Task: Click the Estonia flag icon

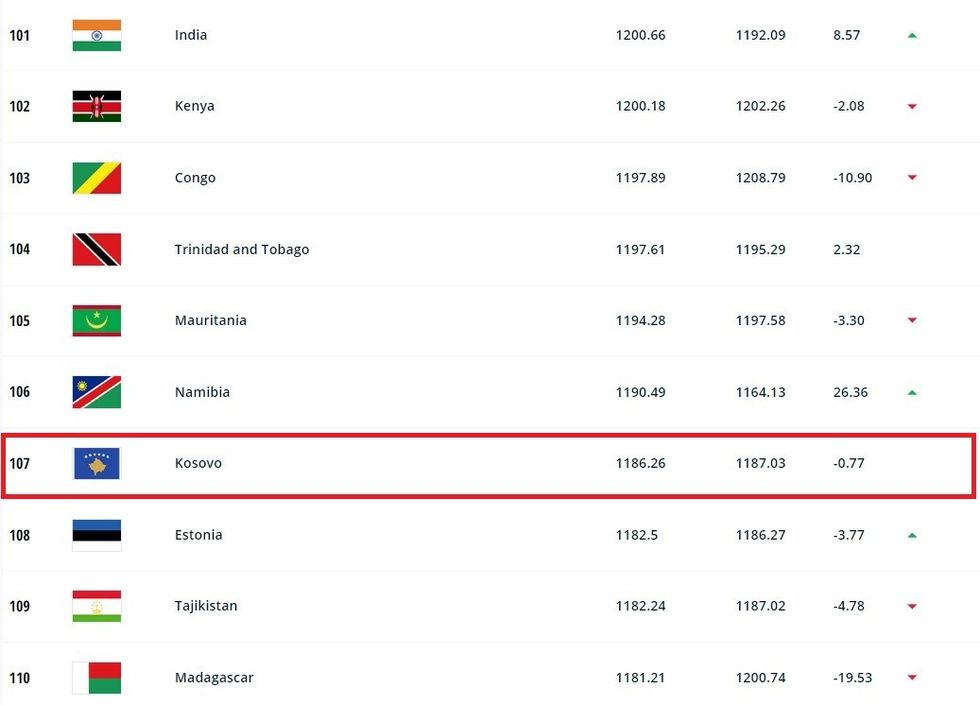Action: [97, 535]
